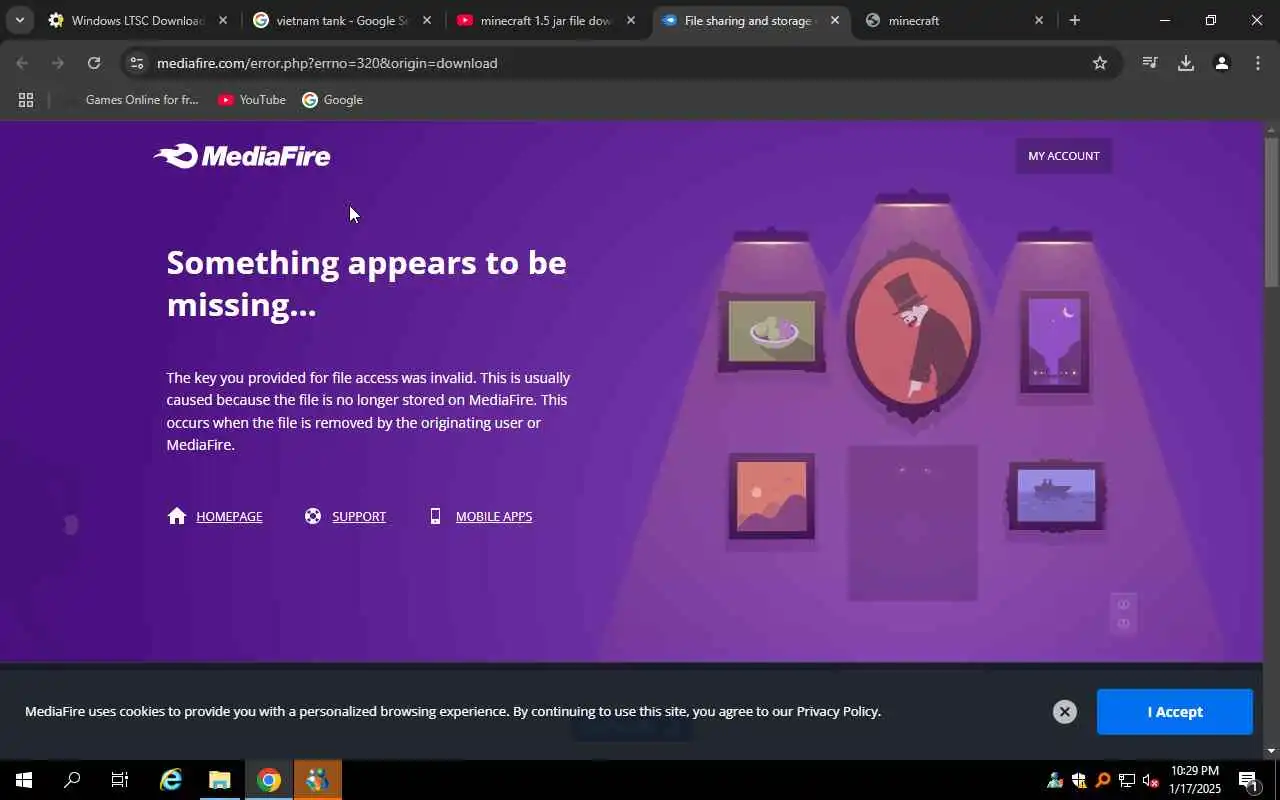
Task: Open the Chrome profile menu
Action: tap(1221, 63)
